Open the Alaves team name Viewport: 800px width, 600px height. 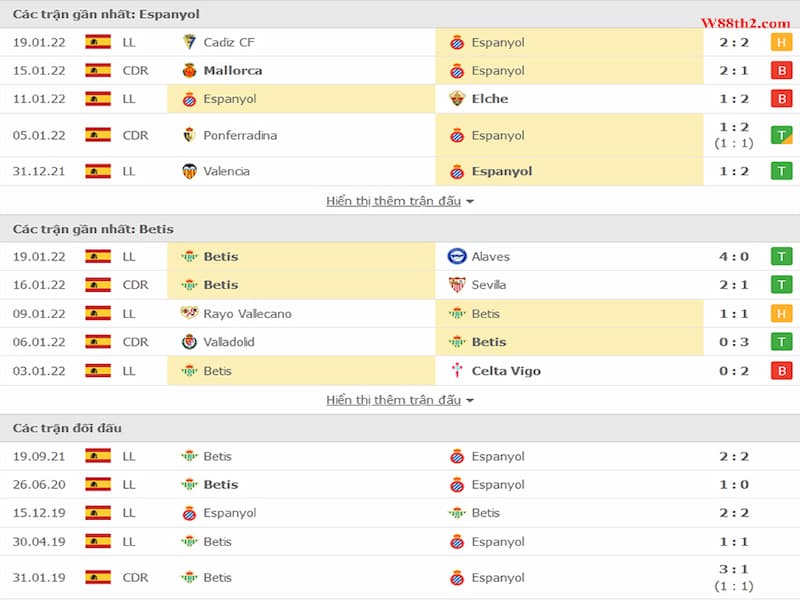(490, 257)
